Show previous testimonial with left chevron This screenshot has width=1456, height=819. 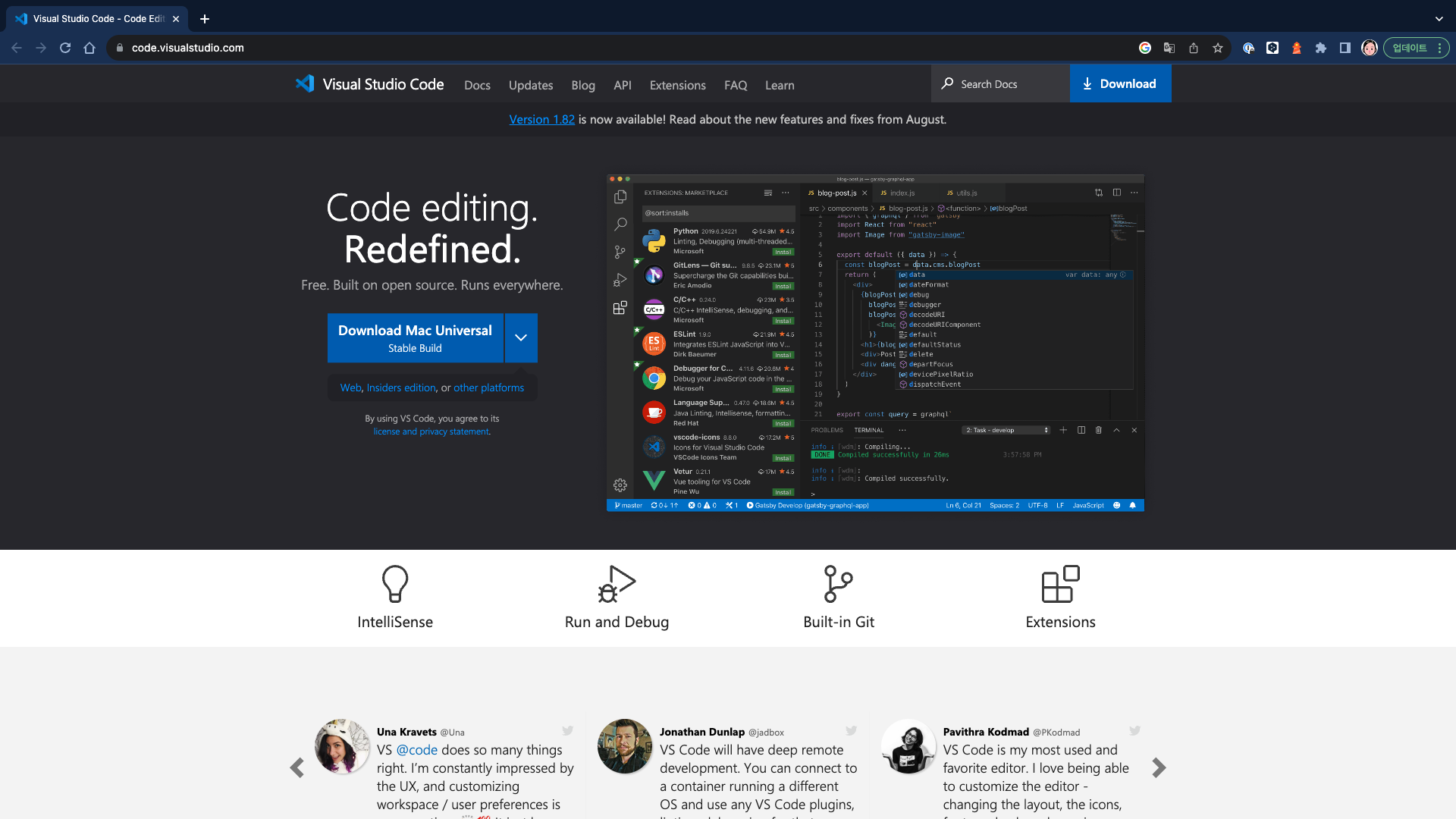297,767
